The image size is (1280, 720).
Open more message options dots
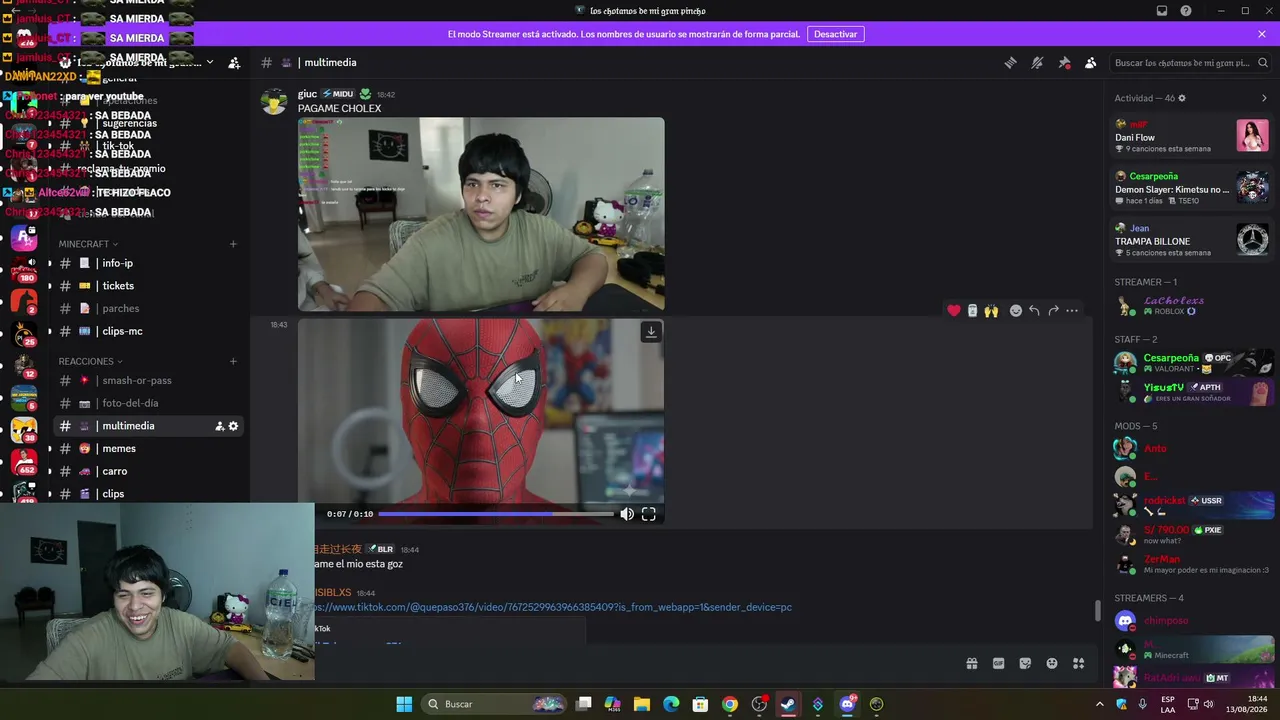tap(1072, 311)
